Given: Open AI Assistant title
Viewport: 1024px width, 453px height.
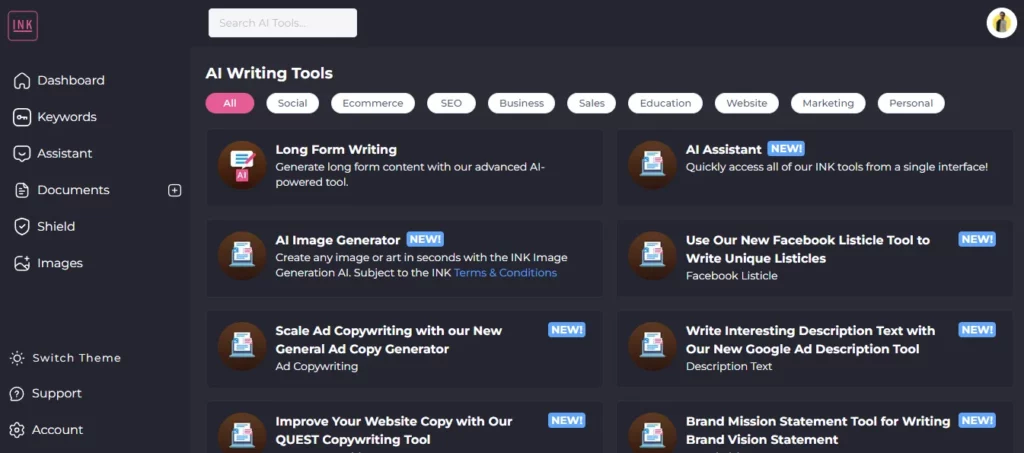Looking at the screenshot, I should tap(724, 149).
